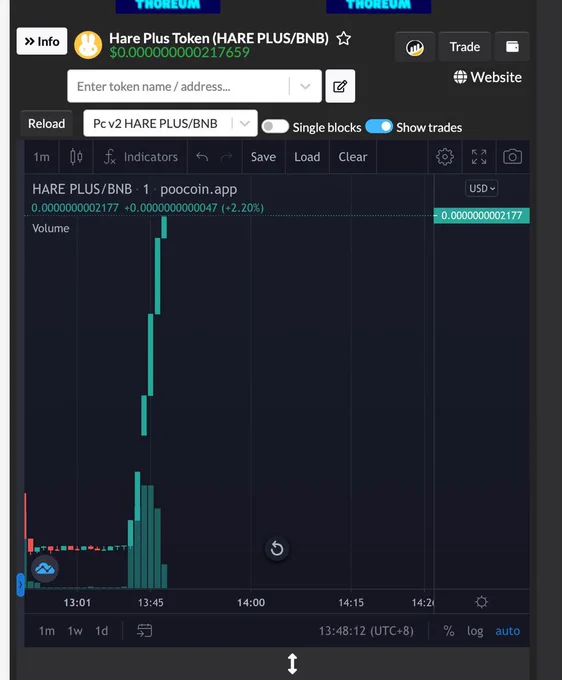Click the blue cloud chart logo icon

click(x=45, y=569)
